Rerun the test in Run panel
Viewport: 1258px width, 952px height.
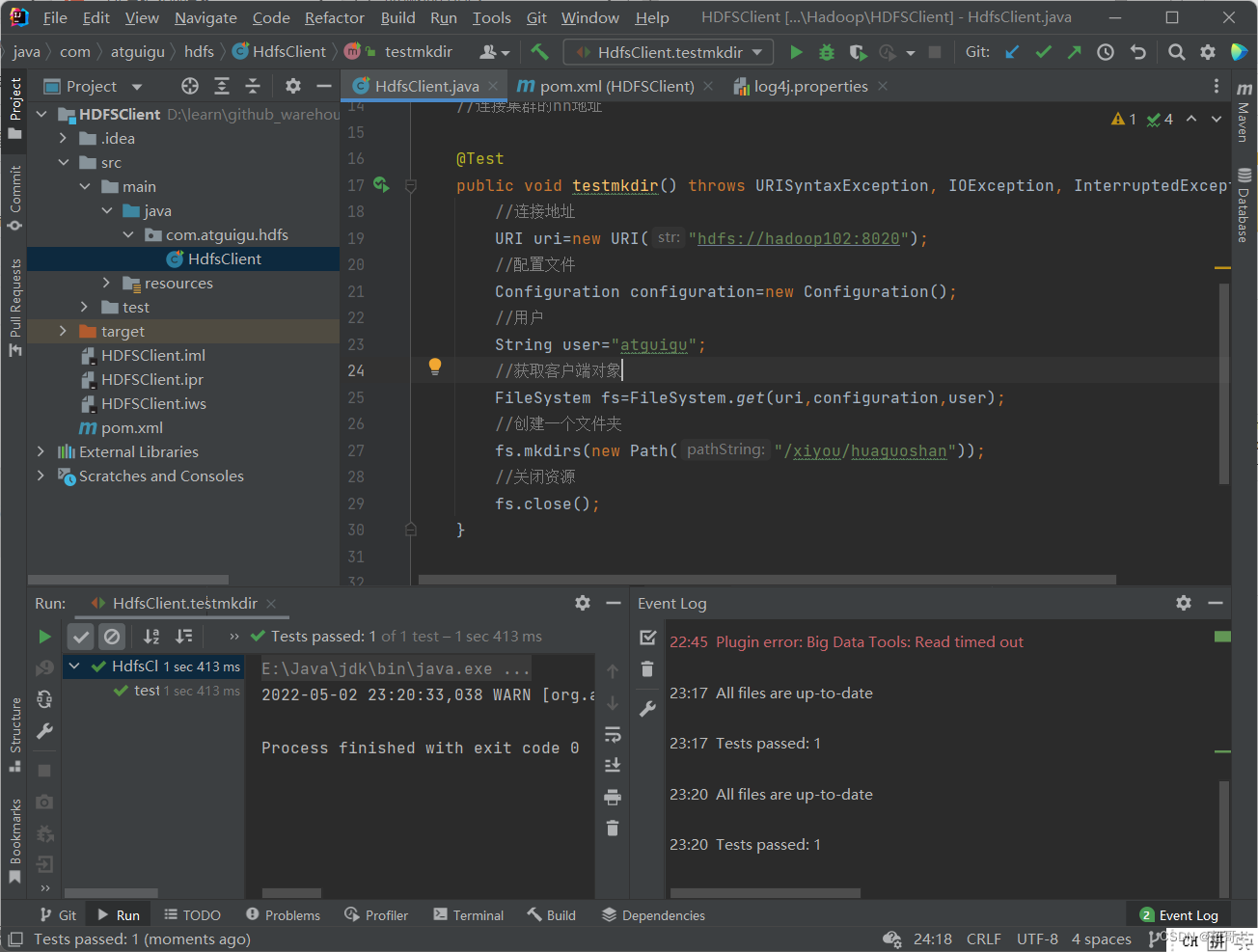(x=44, y=637)
